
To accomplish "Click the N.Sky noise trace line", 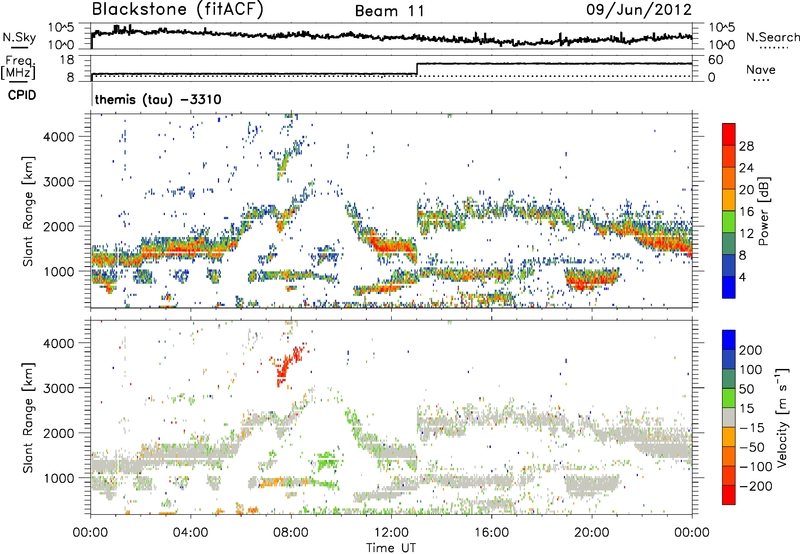I will (391, 37).
